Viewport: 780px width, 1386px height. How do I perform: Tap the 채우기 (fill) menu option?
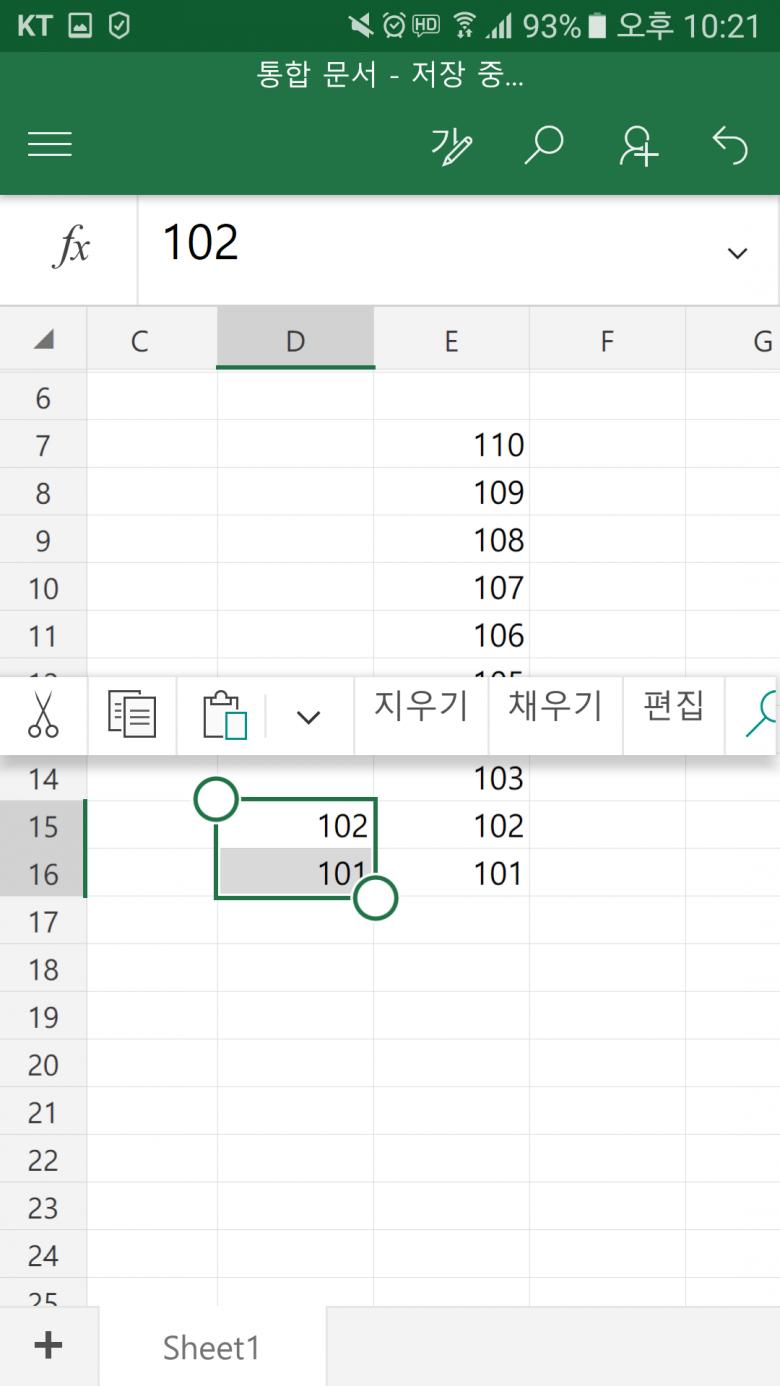pyautogui.click(x=555, y=707)
